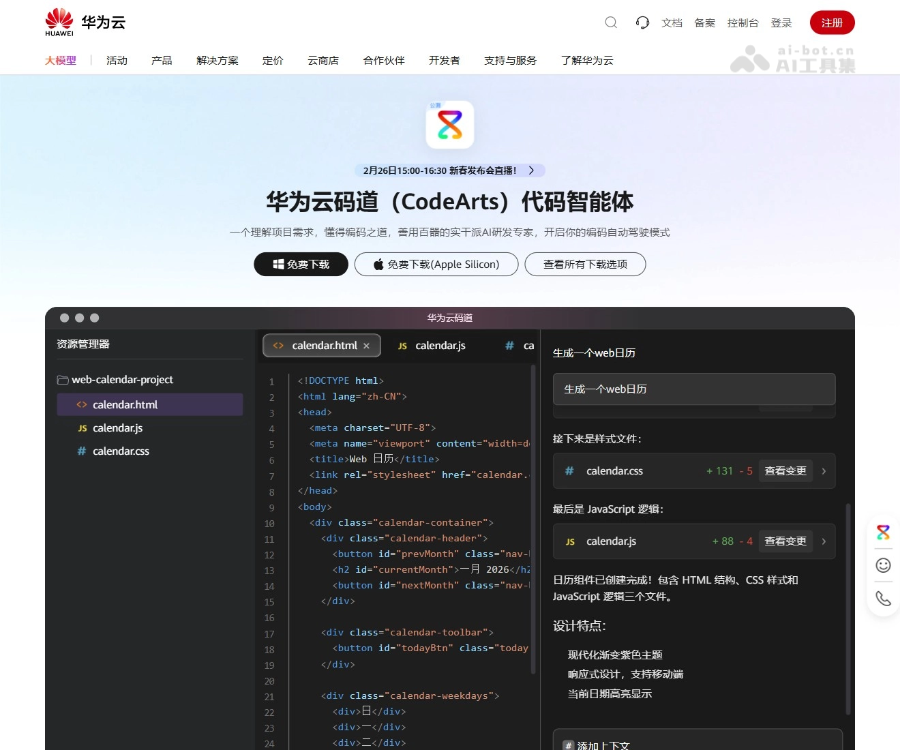Image resolution: width=900 pixels, height=750 pixels.
Task: Click the 注册 register button
Action: click(x=833, y=21)
